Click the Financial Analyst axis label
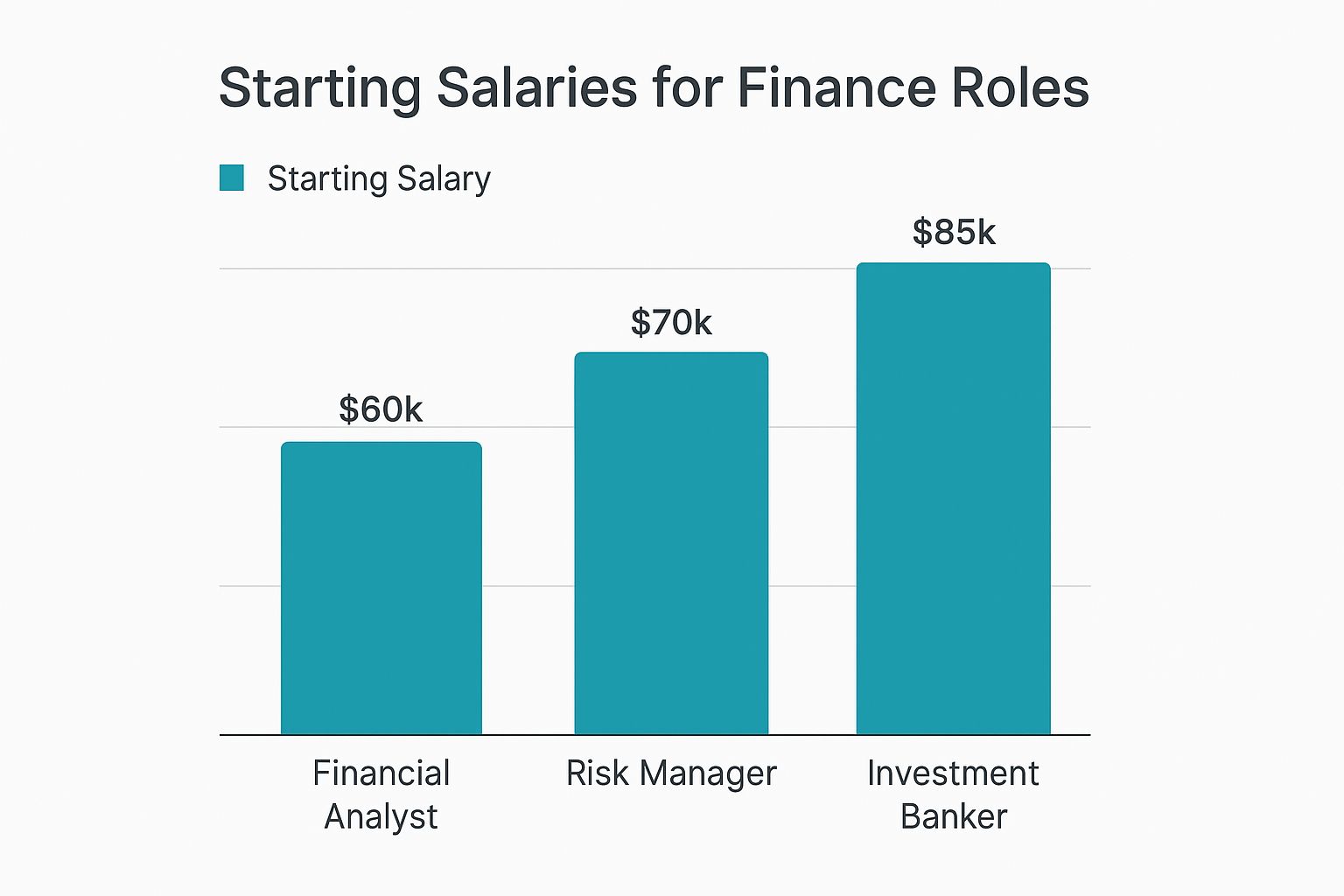 click(381, 794)
